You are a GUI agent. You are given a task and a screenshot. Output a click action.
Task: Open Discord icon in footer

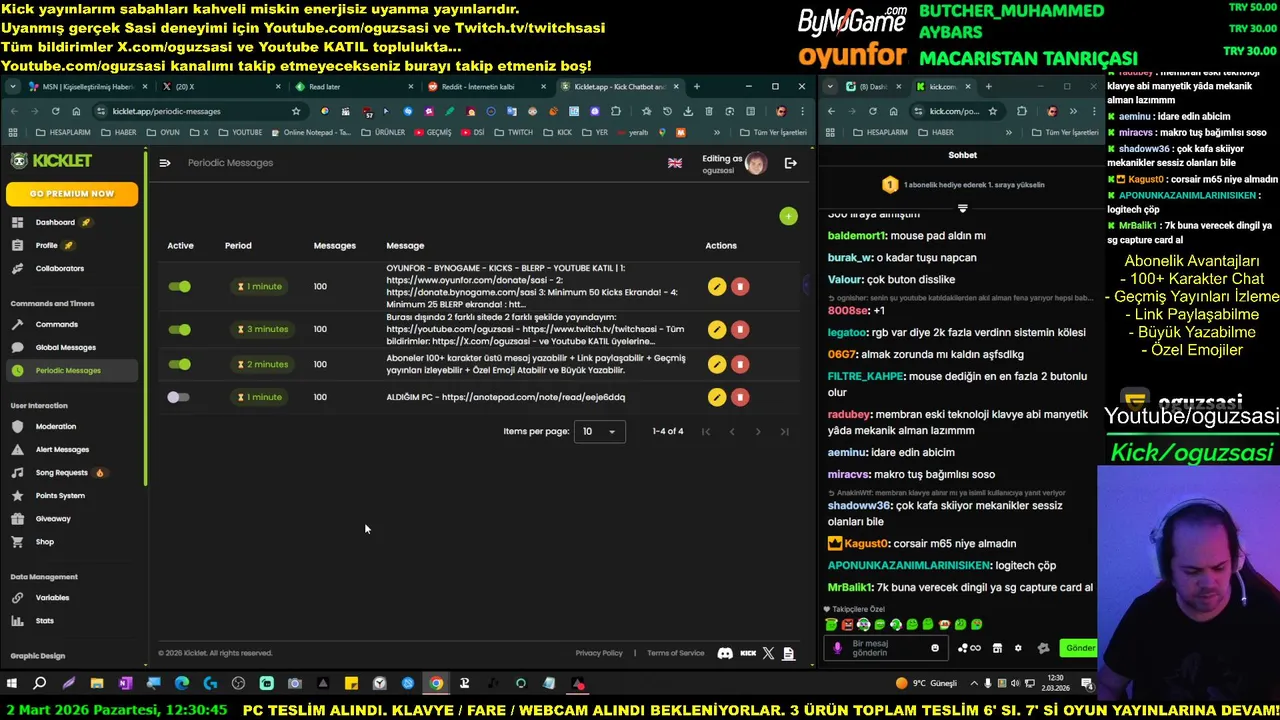(725, 653)
